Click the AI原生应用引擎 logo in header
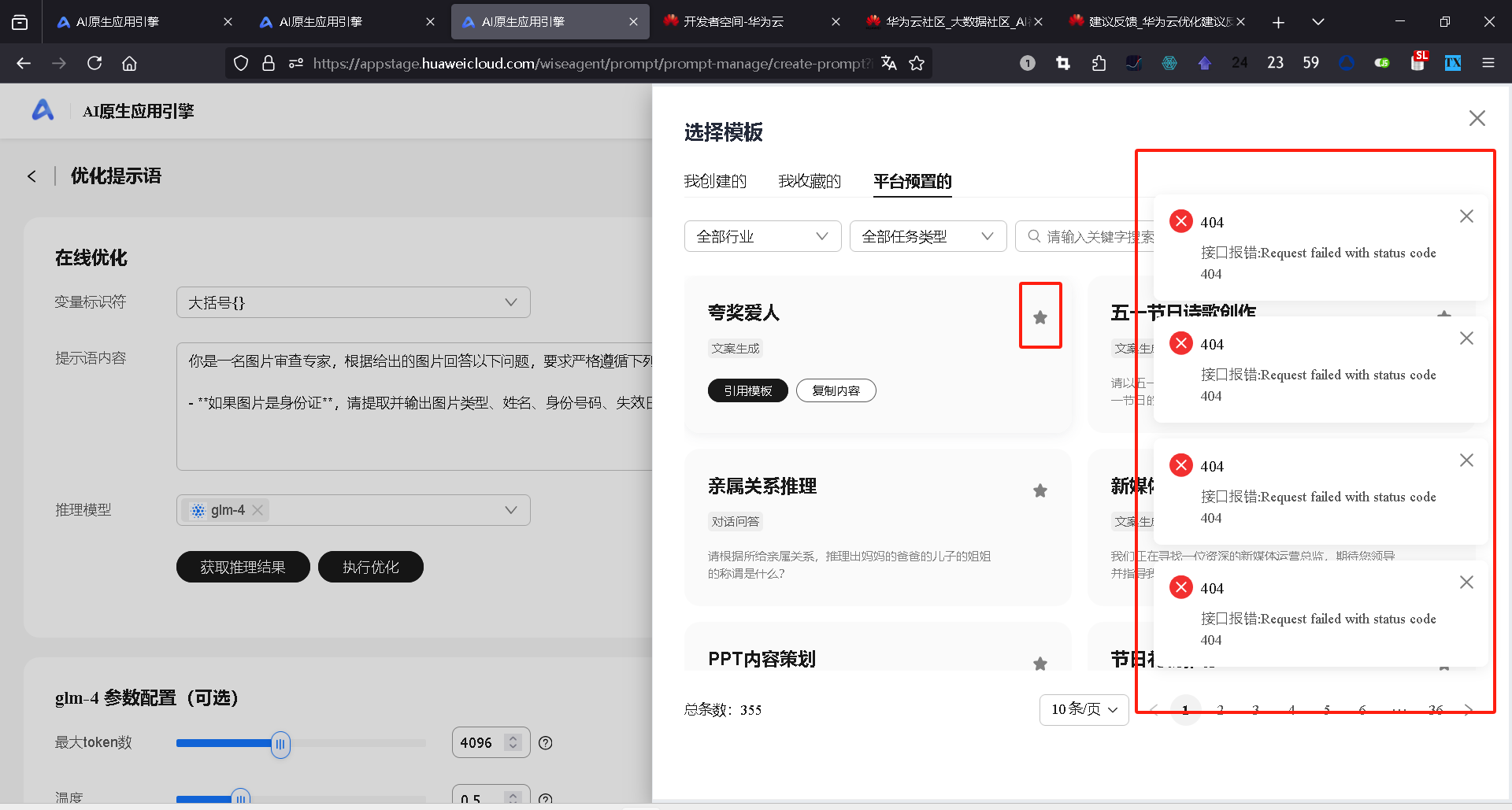The height and width of the screenshot is (810, 1512). click(43, 110)
